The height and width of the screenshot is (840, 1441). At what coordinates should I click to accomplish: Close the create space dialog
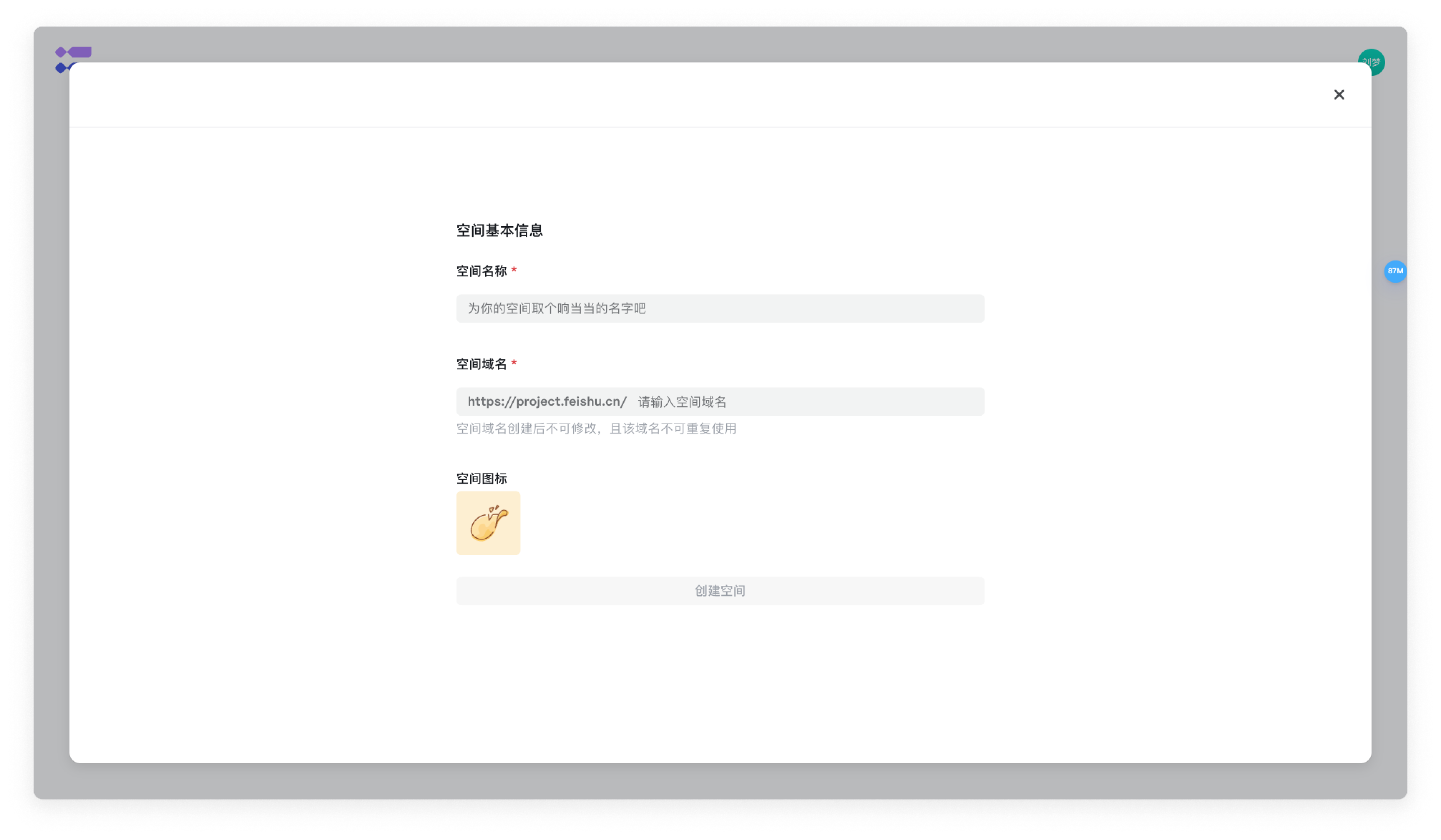(x=1338, y=94)
